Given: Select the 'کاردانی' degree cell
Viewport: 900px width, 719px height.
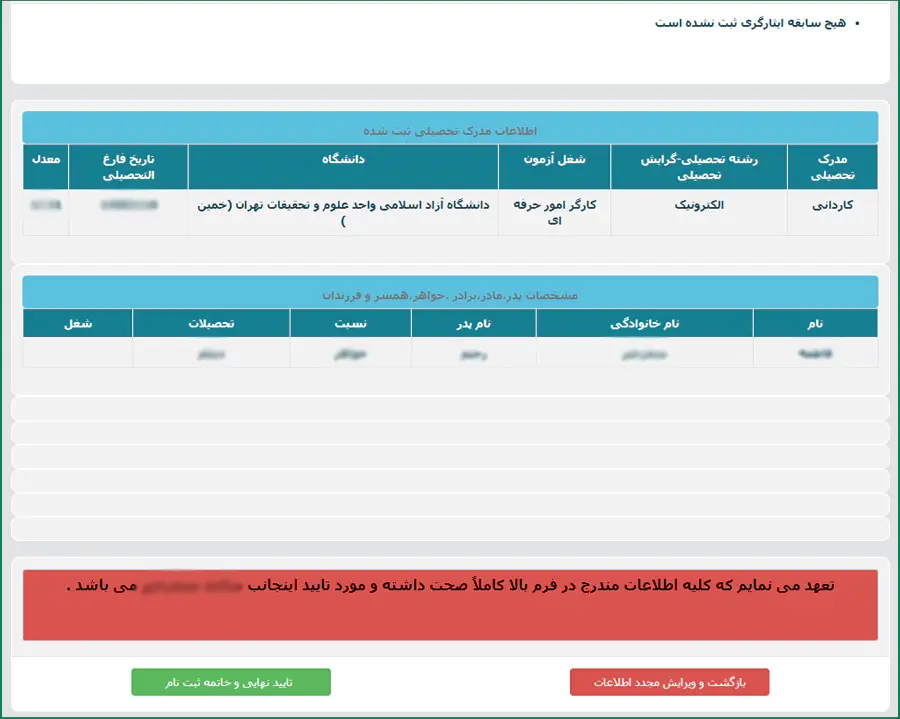Looking at the screenshot, I should [831, 204].
